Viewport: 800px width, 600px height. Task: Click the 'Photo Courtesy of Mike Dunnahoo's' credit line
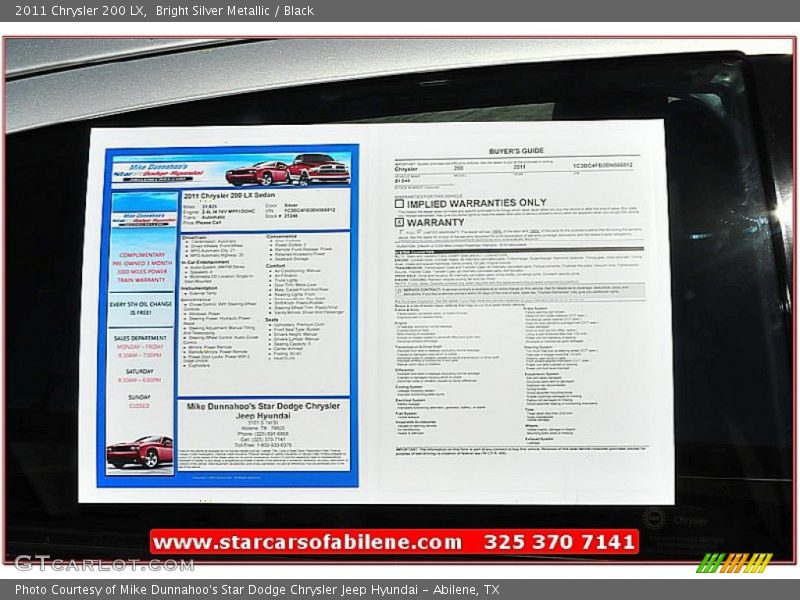click(x=257, y=590)
